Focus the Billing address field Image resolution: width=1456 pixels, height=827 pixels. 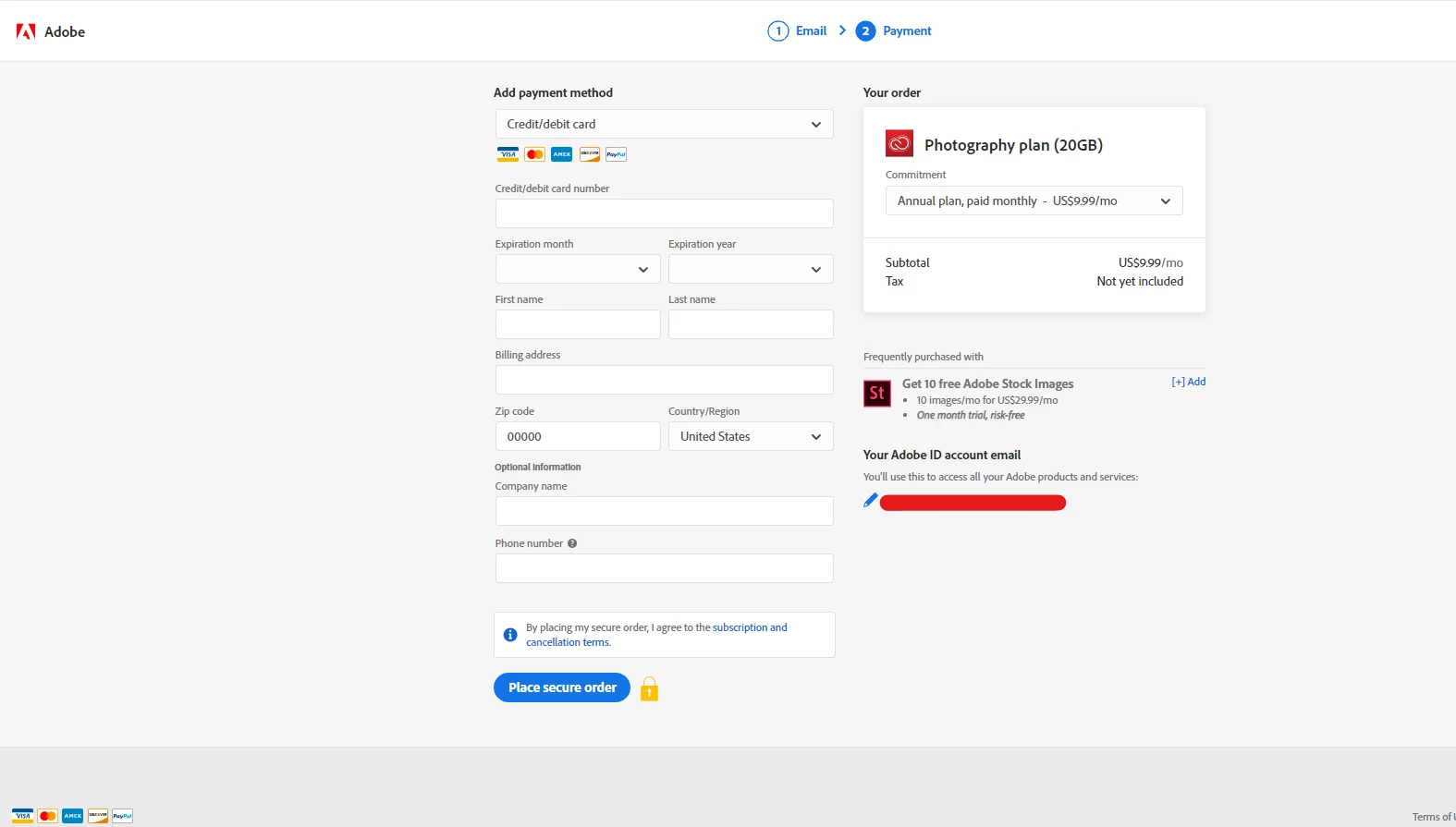[664, 380]
